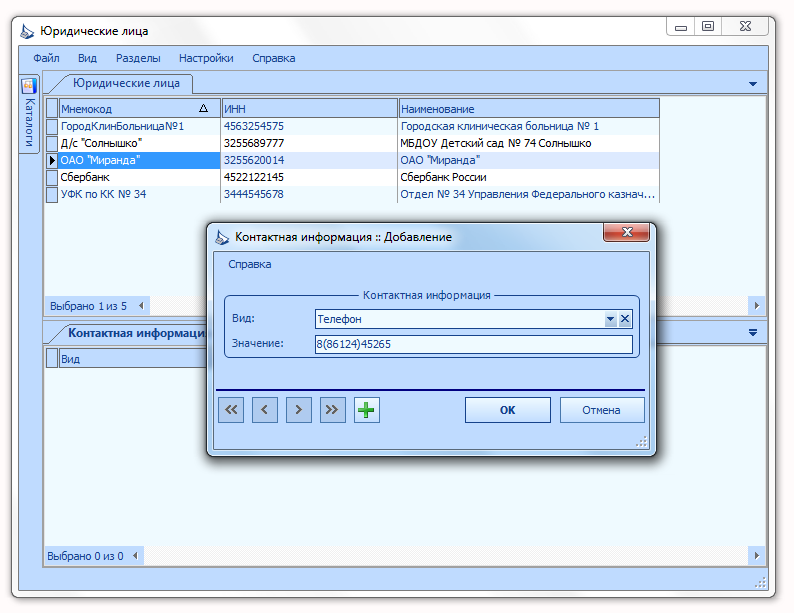
Task: Clear the Вид field with X icon
Action: pyautogui.click(x=625, y=319)
